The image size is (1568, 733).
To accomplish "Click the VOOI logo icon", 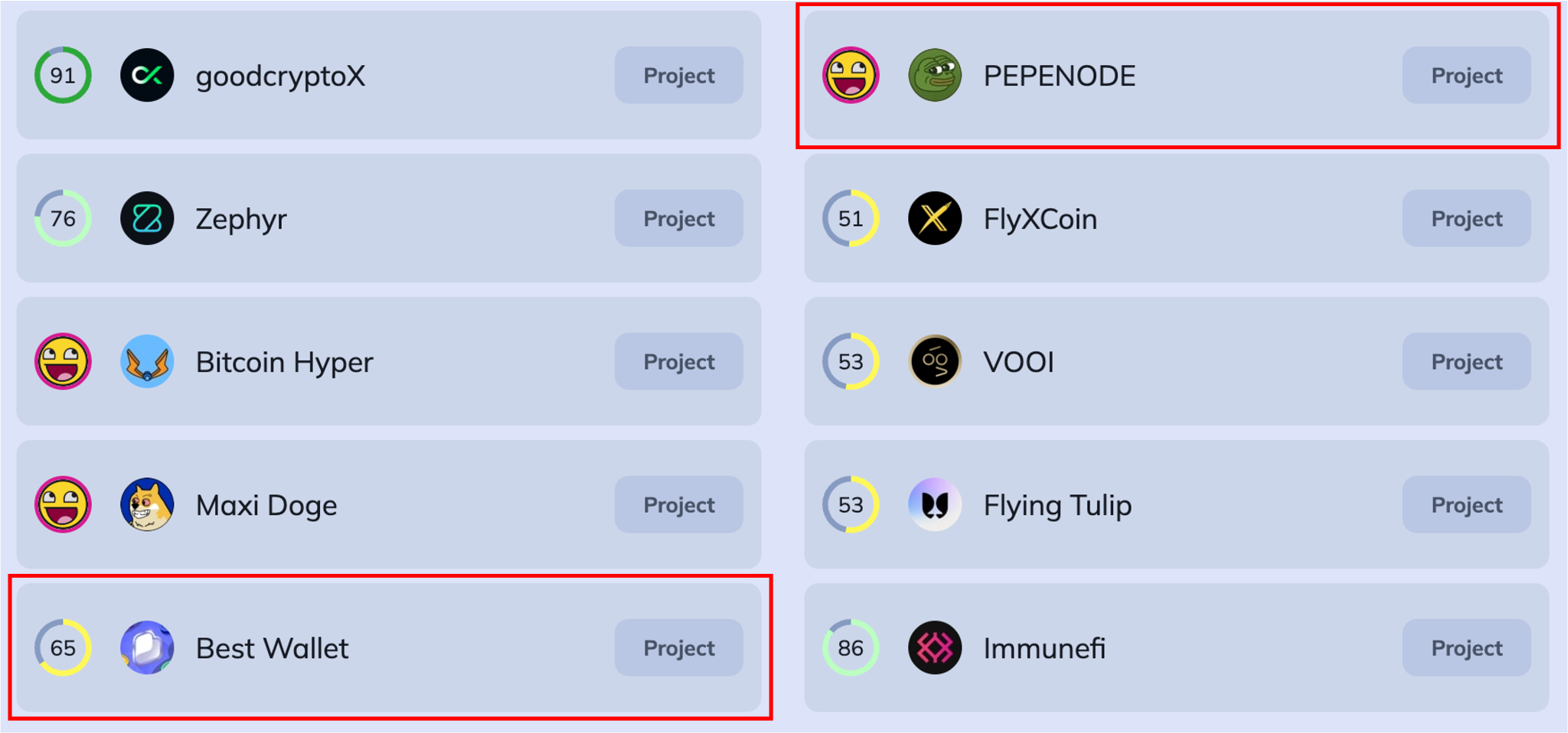I will [x=935, y=361].
